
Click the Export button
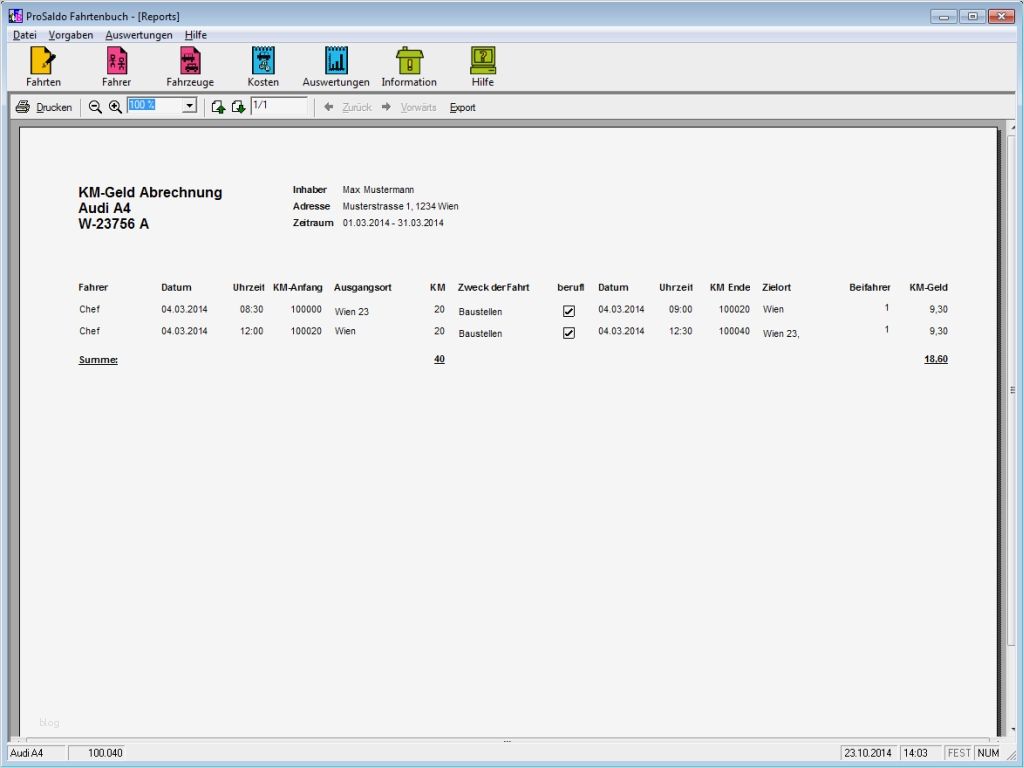coord(462,107)
